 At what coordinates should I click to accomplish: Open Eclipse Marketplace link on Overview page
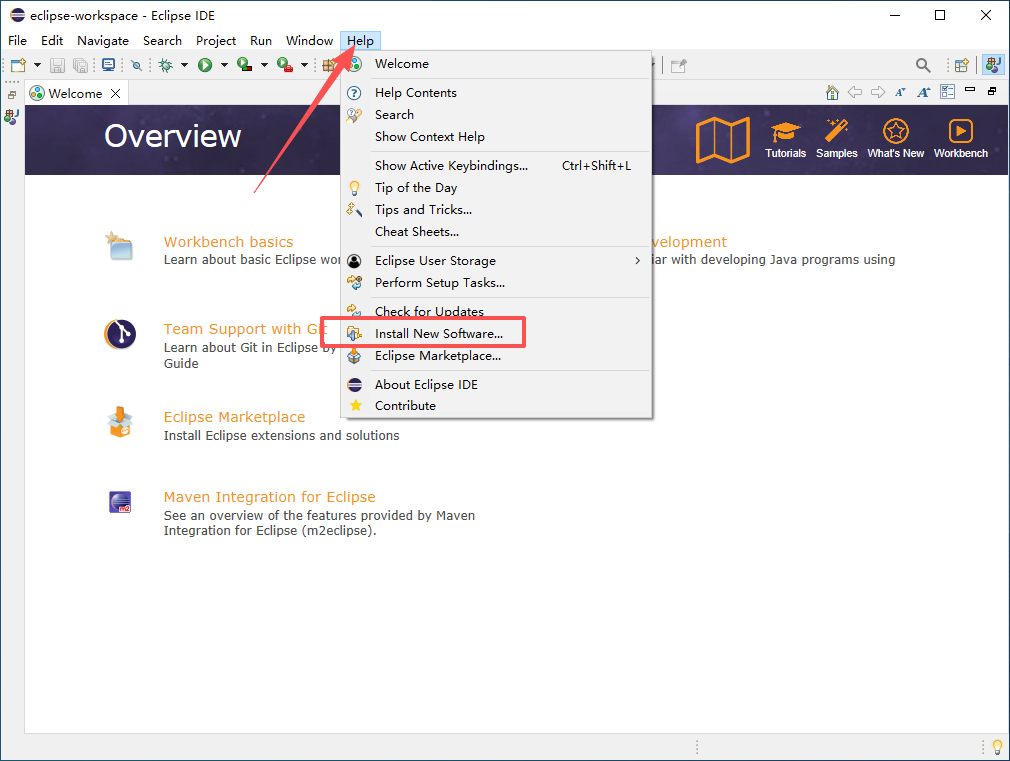point(234,417)
